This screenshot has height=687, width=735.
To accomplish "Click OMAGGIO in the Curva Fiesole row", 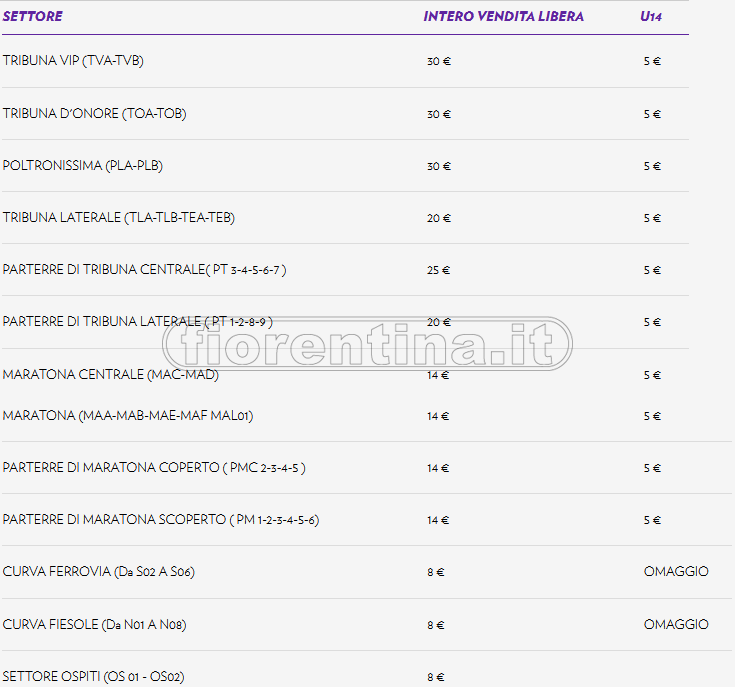I will 676,624.
